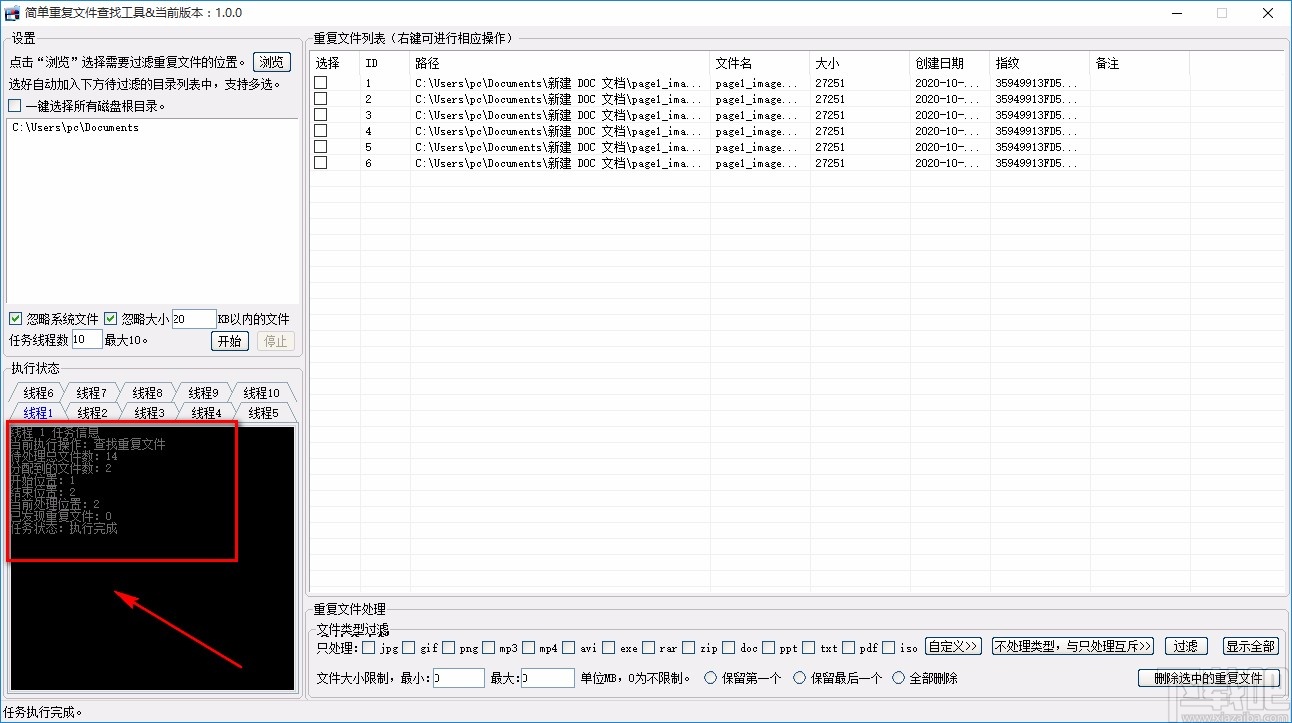Tick the checkbox for row ID 1
Viewport: 1292px width, 723px height.
321,83
